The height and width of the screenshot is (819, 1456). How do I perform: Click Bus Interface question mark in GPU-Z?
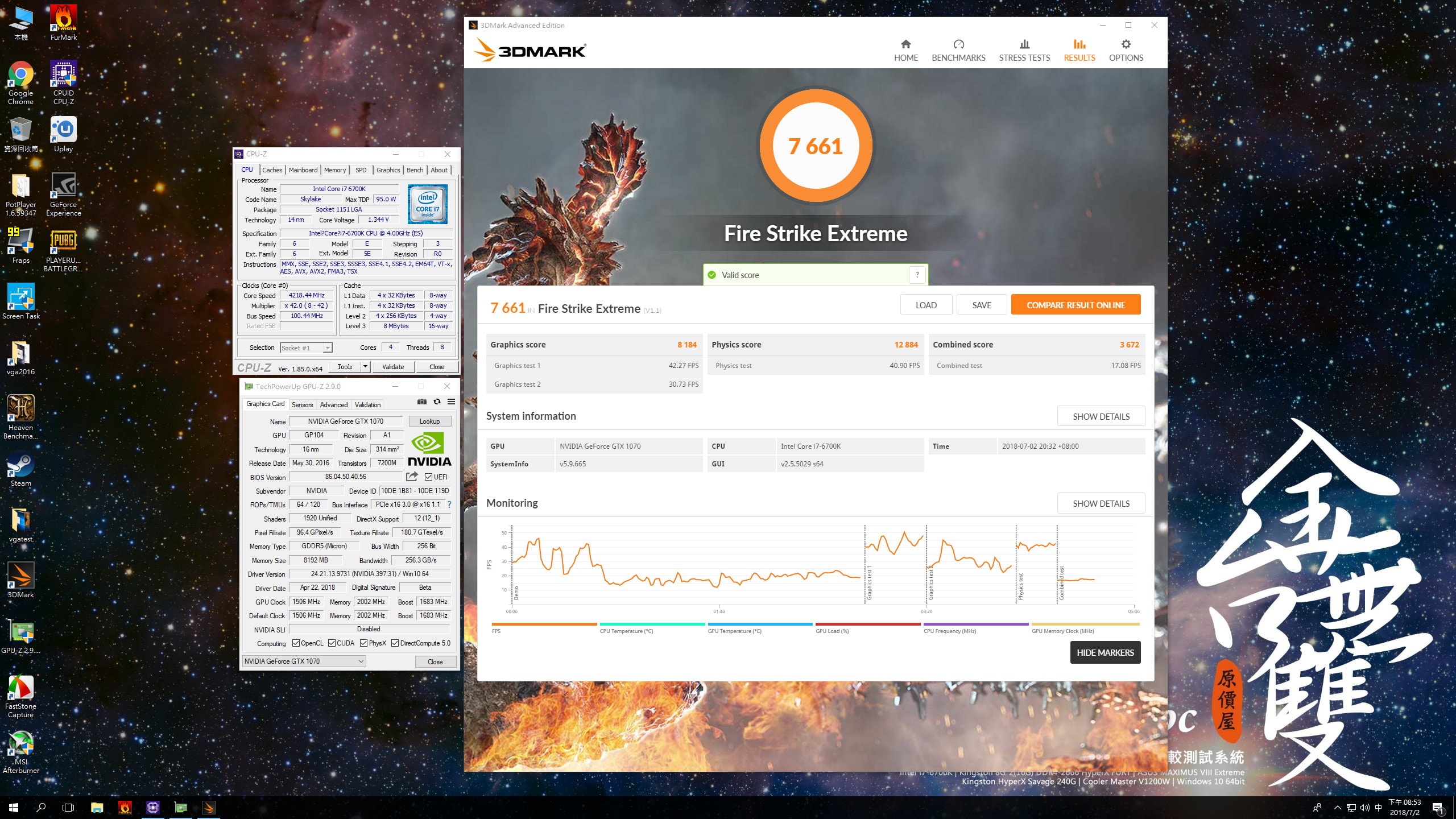click(x=449, y=504)
